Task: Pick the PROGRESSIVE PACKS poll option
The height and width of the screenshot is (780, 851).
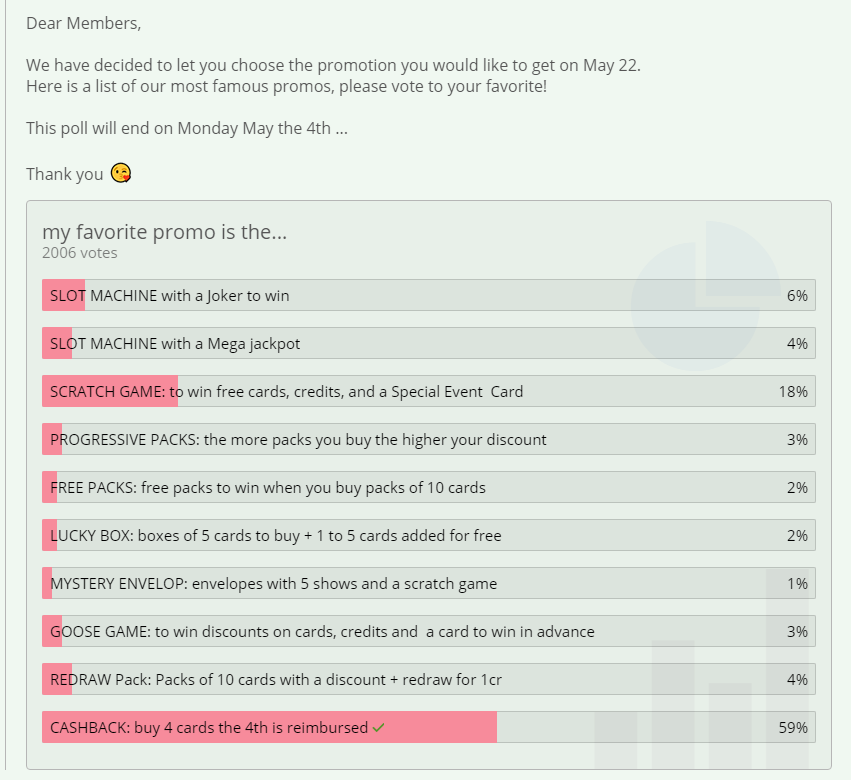Action: point(298,440)
